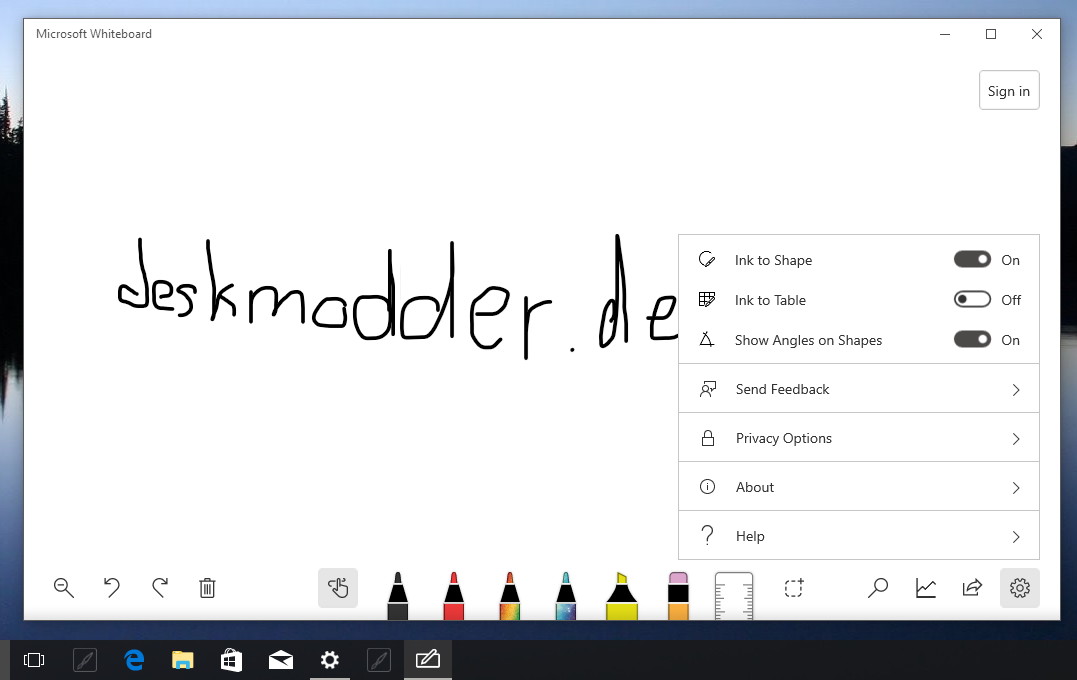
Task: Open Task View on the taskbar
Action: (34, 660)
